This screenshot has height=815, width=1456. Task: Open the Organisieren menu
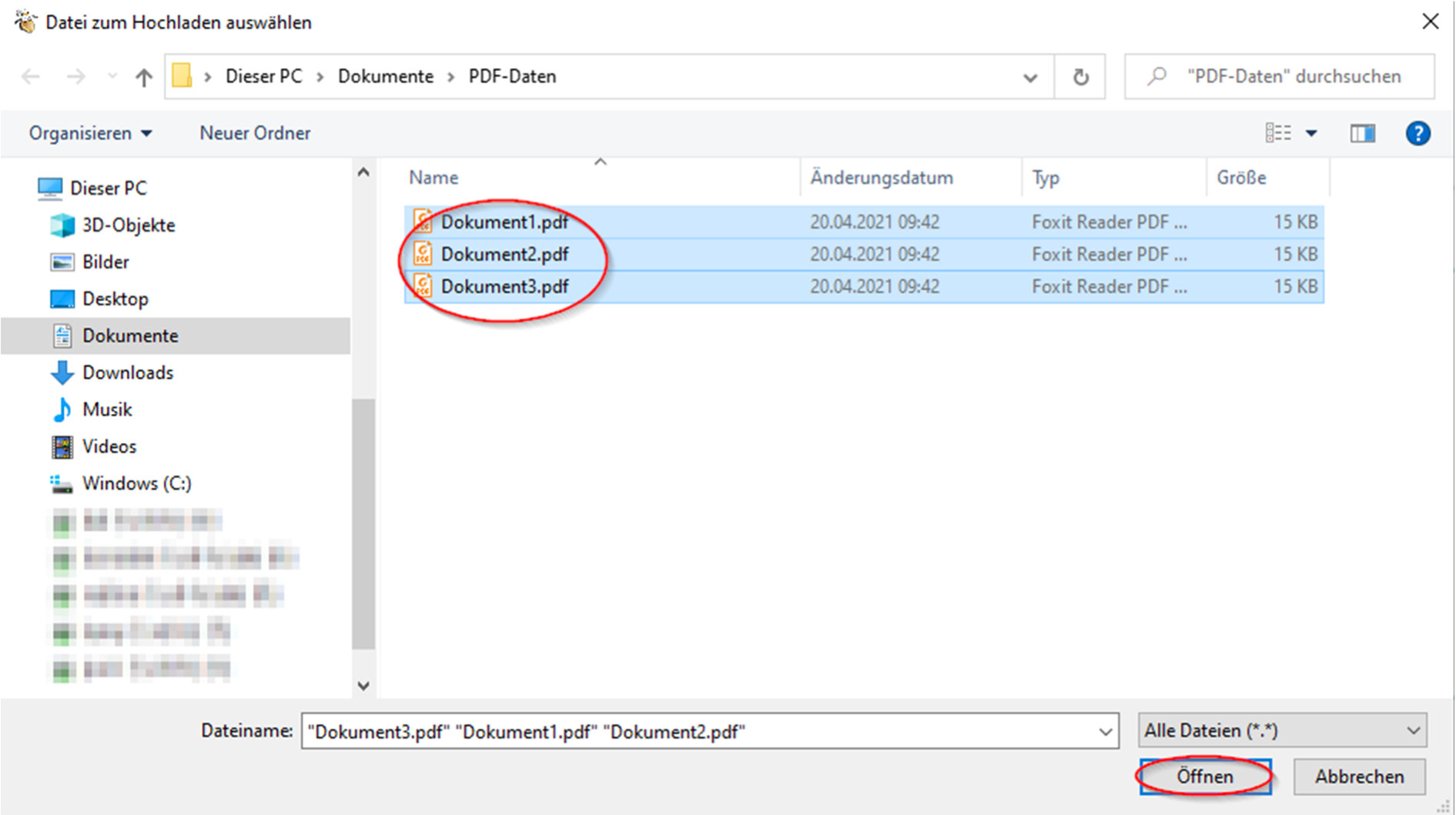pos(90,133)
